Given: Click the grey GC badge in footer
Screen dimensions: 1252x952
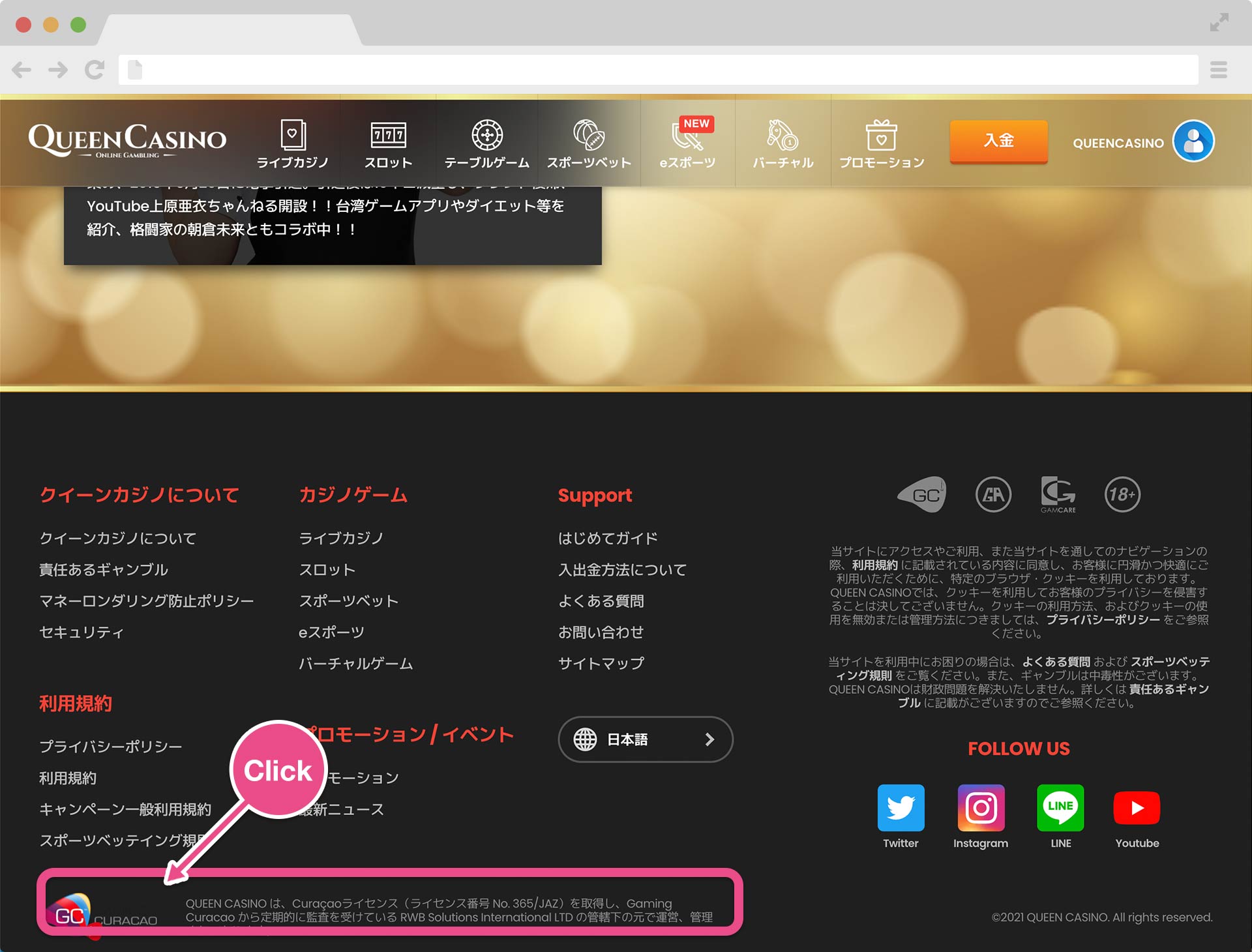Looking at the screenshot, I should (922, 494).
